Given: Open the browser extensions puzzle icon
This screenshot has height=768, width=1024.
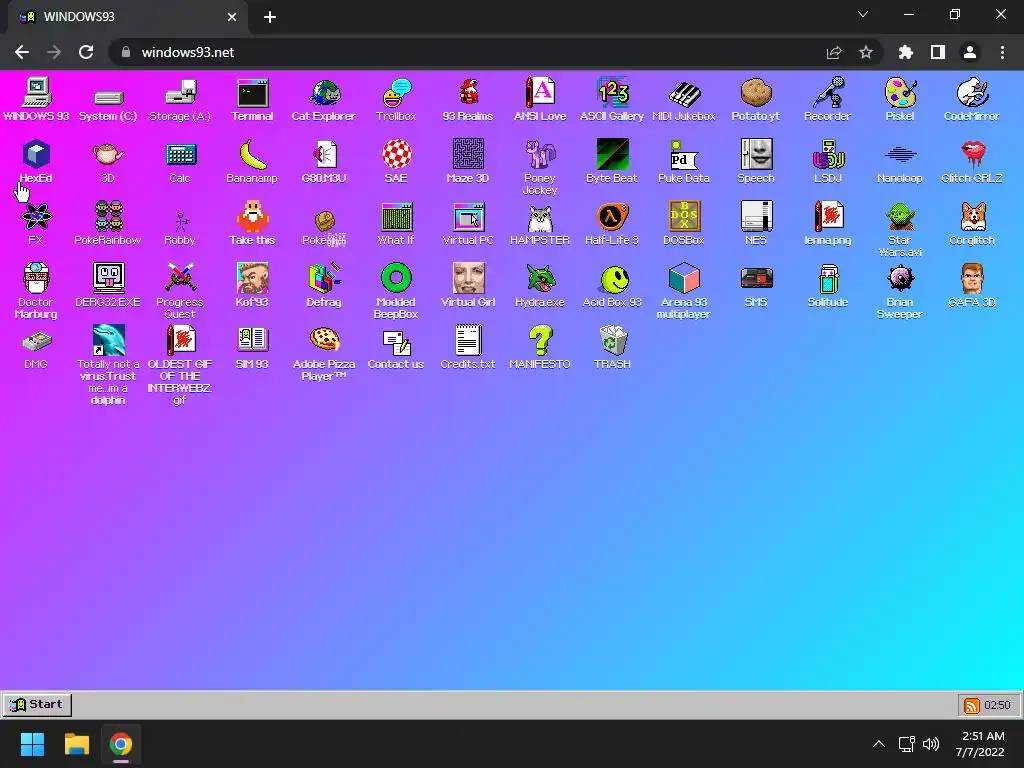Looking at the screenshot, I should pos(906,52).
